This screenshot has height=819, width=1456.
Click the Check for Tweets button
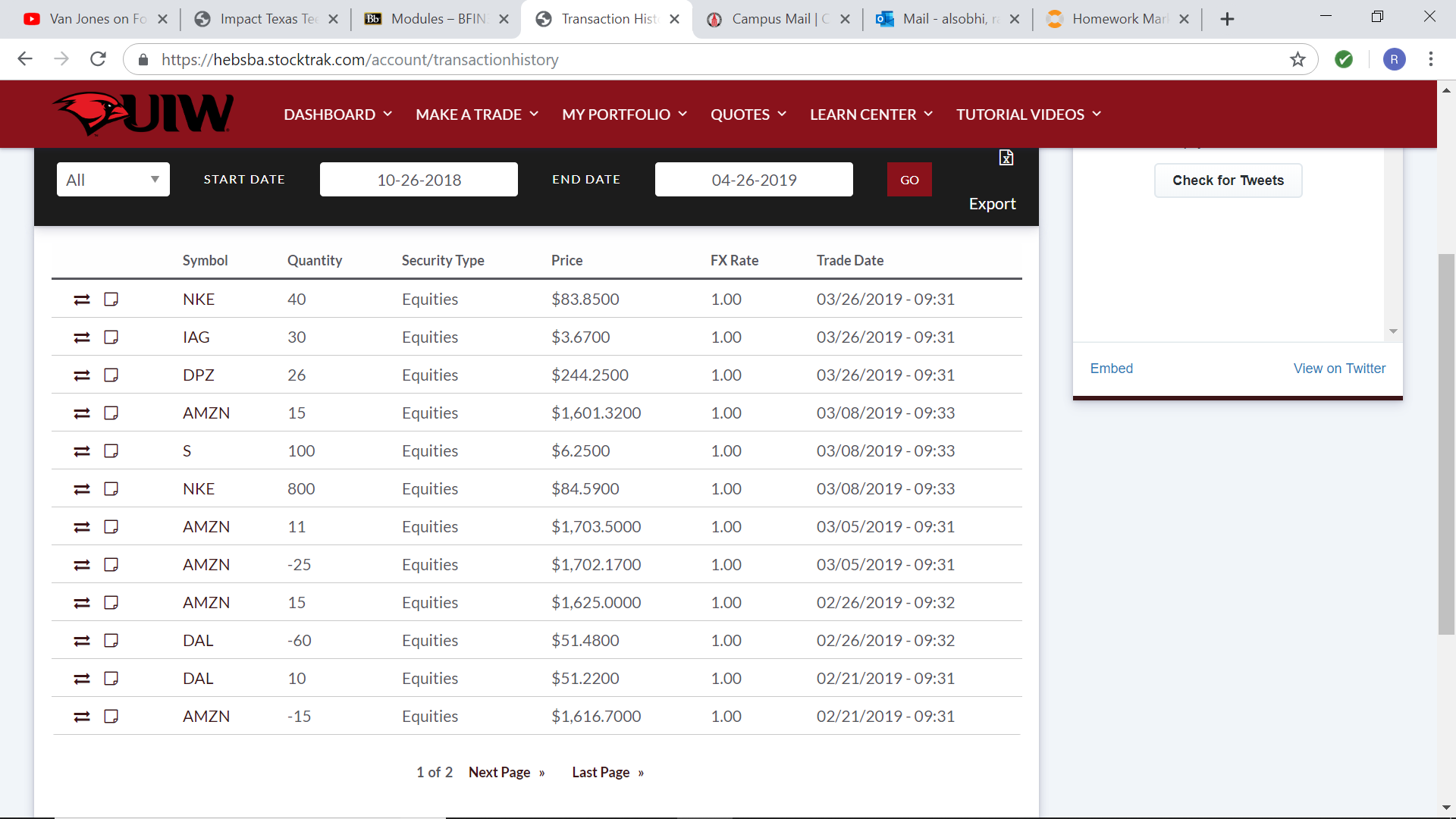tap(1228, 180)
